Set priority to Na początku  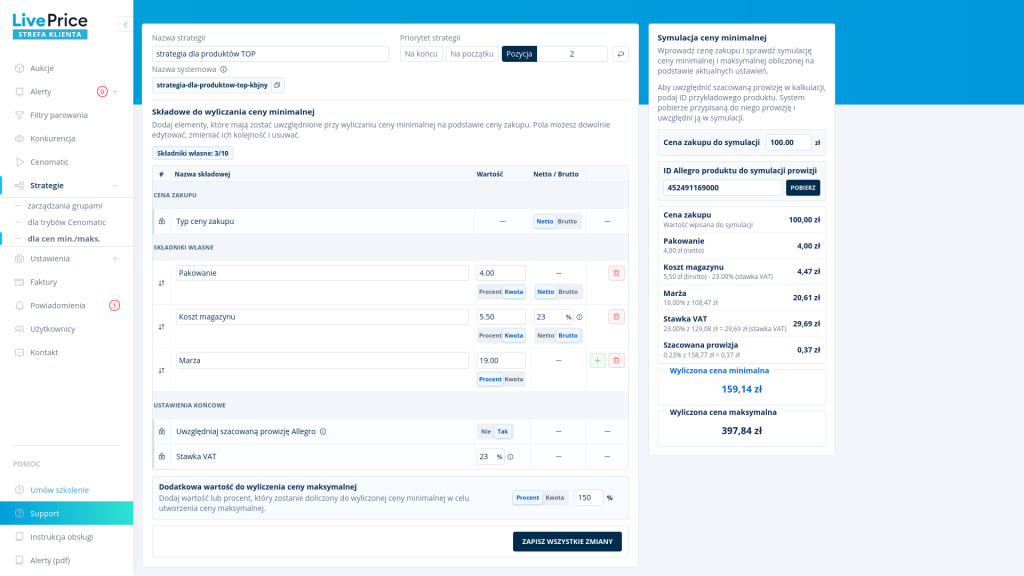click(x=472, y=54)
